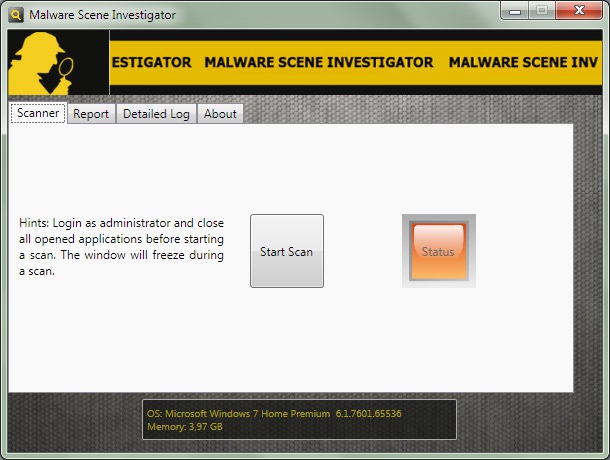
Task: Close the Malware Scene Investigator window
Action: pos(579,11)
